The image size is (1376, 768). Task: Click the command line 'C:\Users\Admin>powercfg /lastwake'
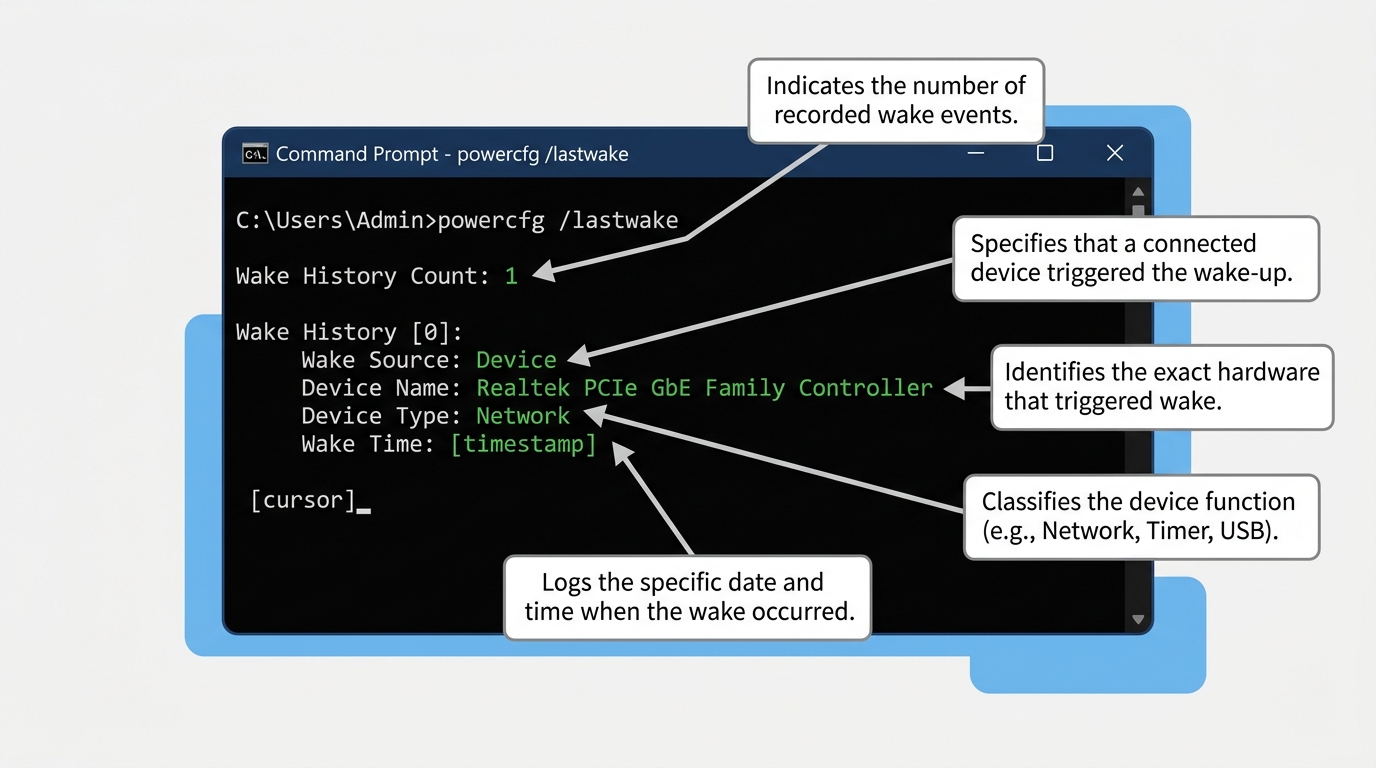coord(457,221)
